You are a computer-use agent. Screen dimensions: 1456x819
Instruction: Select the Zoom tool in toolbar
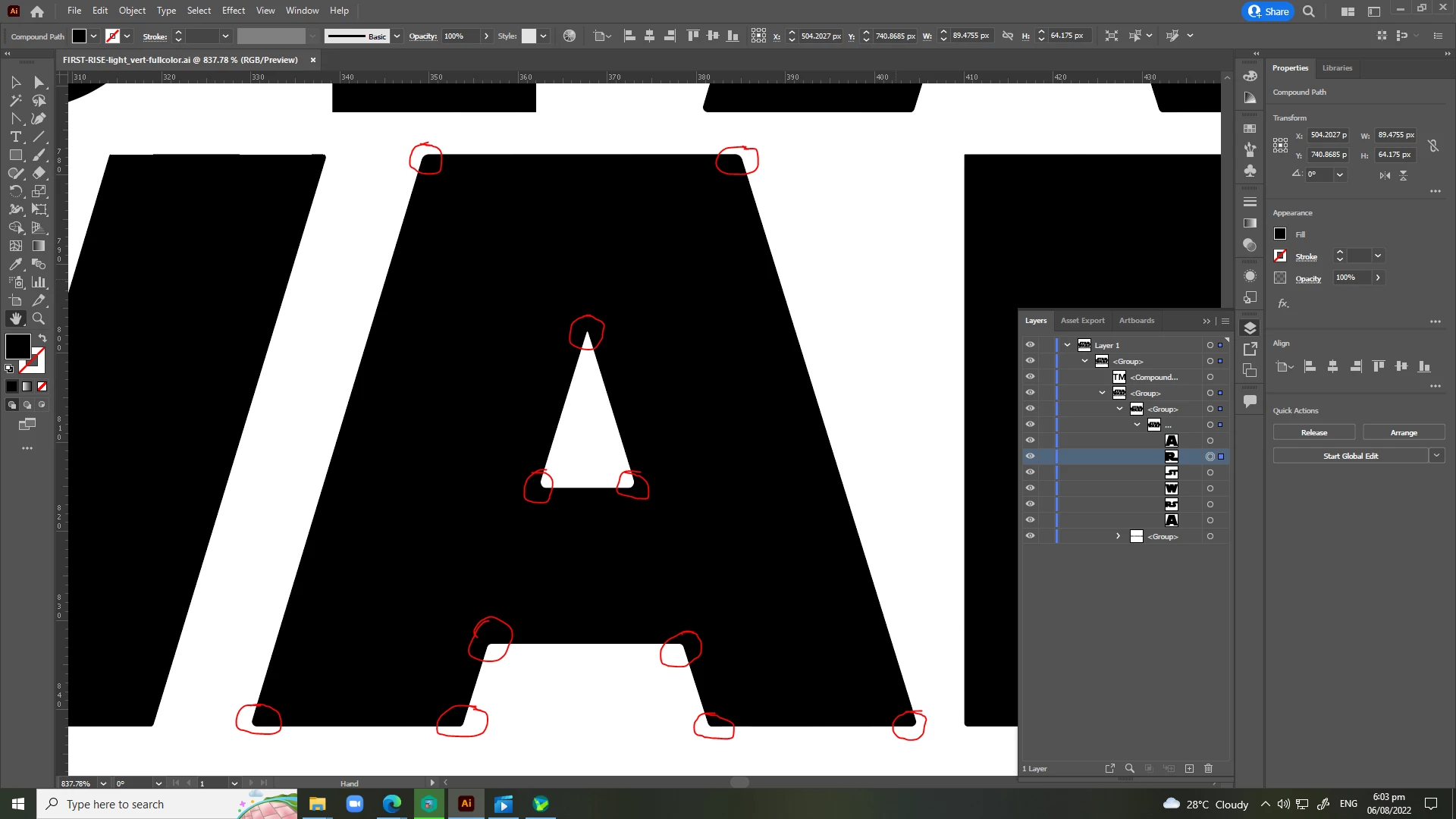39,319
